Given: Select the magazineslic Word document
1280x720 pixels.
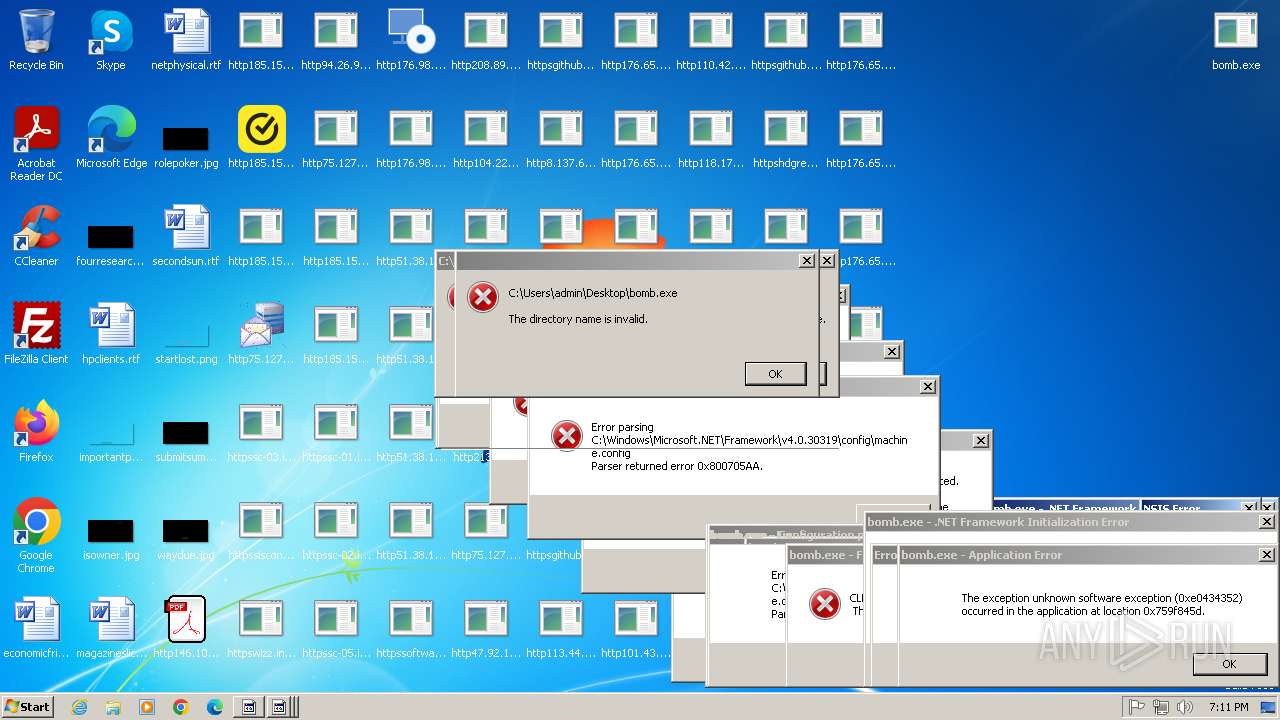Looking at the screenshot, I should pos(111,628).
